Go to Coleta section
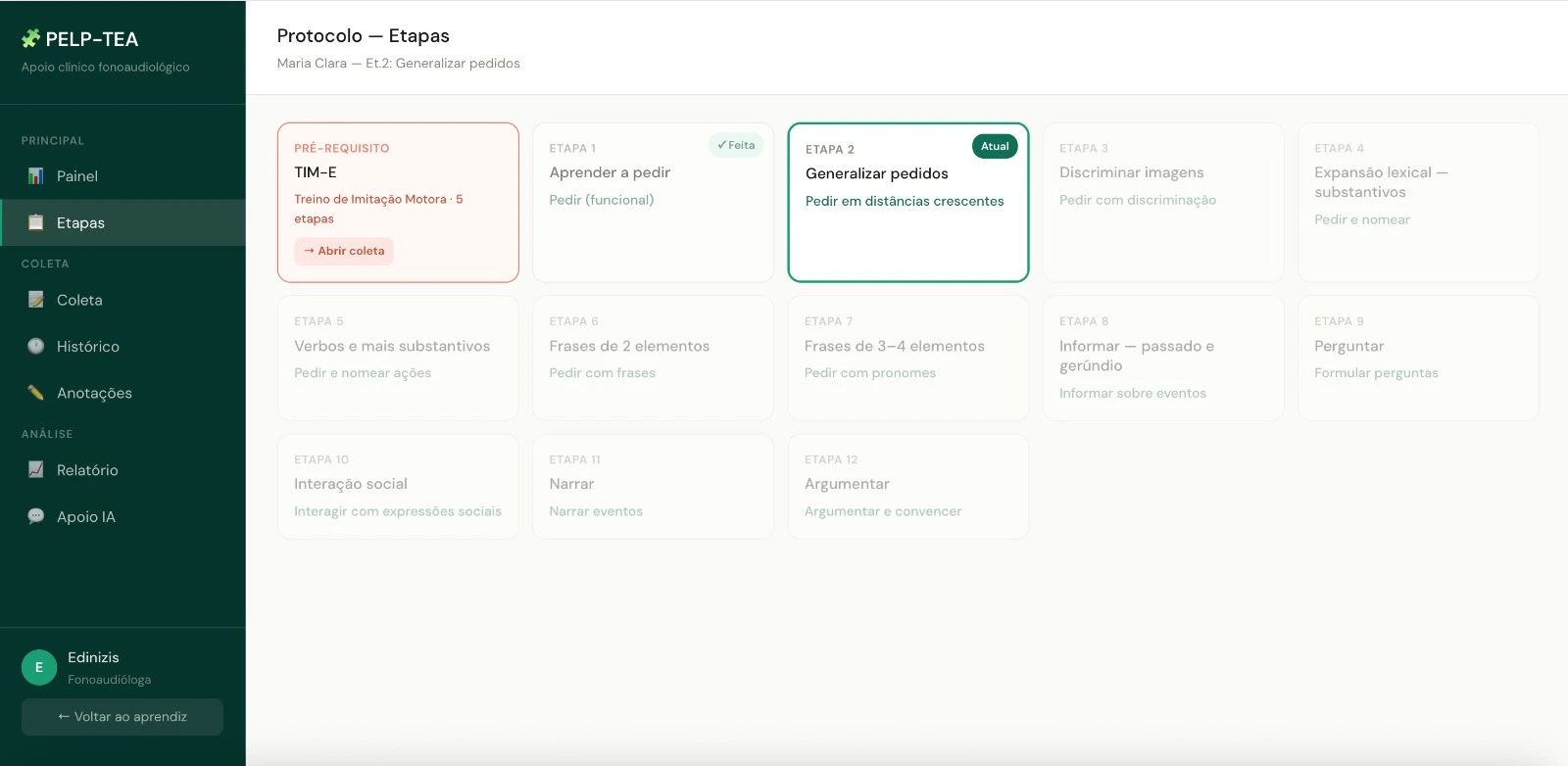1568x766 pixels. (x=122, y=300)
